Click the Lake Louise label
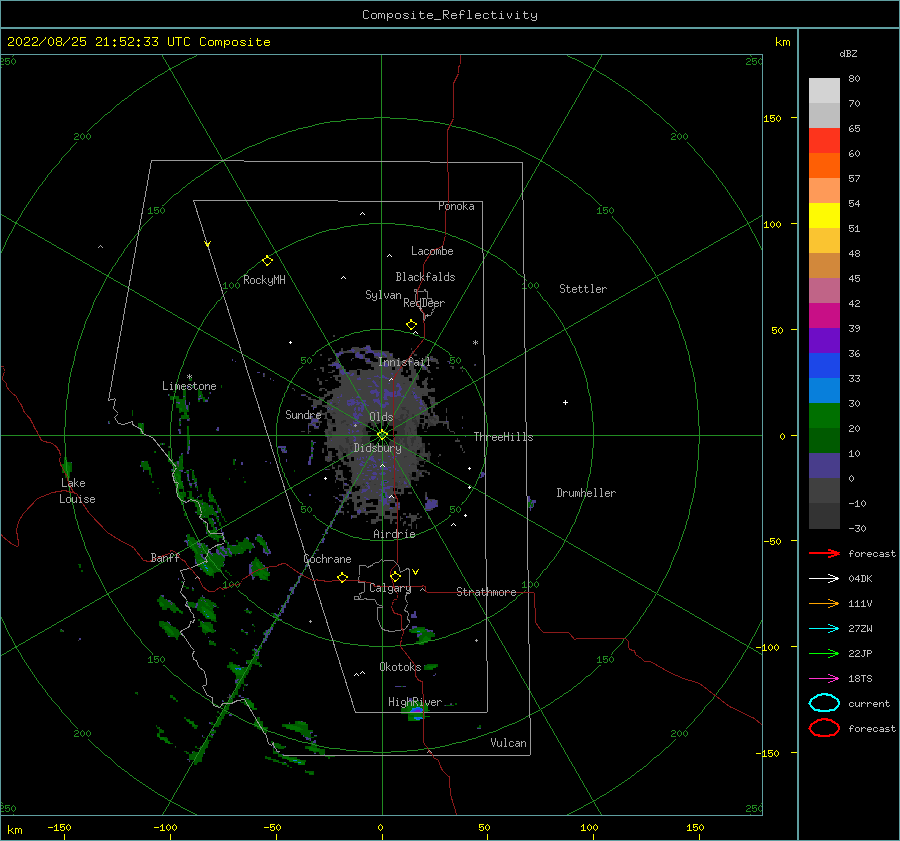The image size is (900, 841). click(77, 491)
